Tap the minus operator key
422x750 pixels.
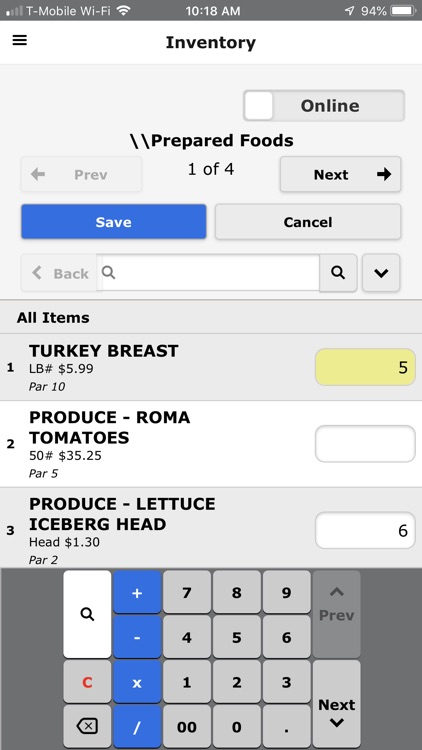click(137, 637)
